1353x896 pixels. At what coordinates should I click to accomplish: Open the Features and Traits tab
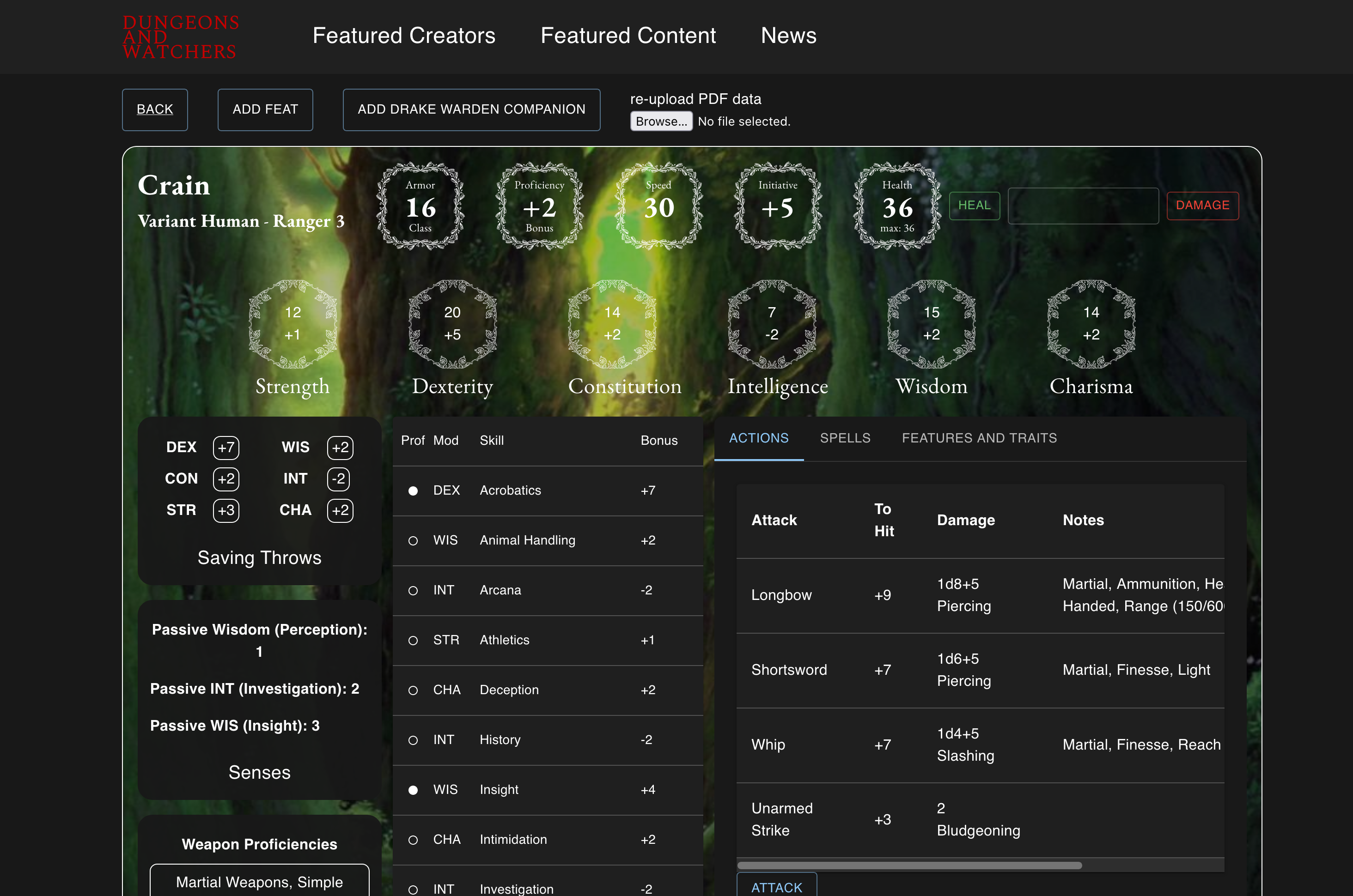[x=979, y=438]
